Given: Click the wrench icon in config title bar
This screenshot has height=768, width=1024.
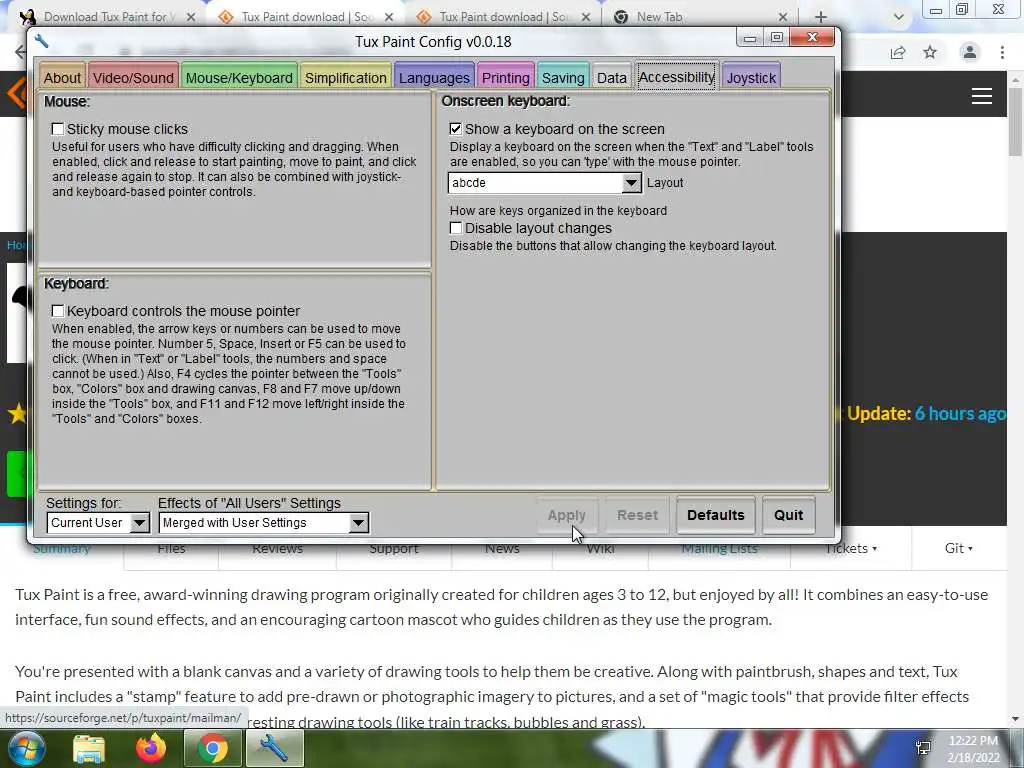Looking at the screenshot, I should [x=42, y=41].
